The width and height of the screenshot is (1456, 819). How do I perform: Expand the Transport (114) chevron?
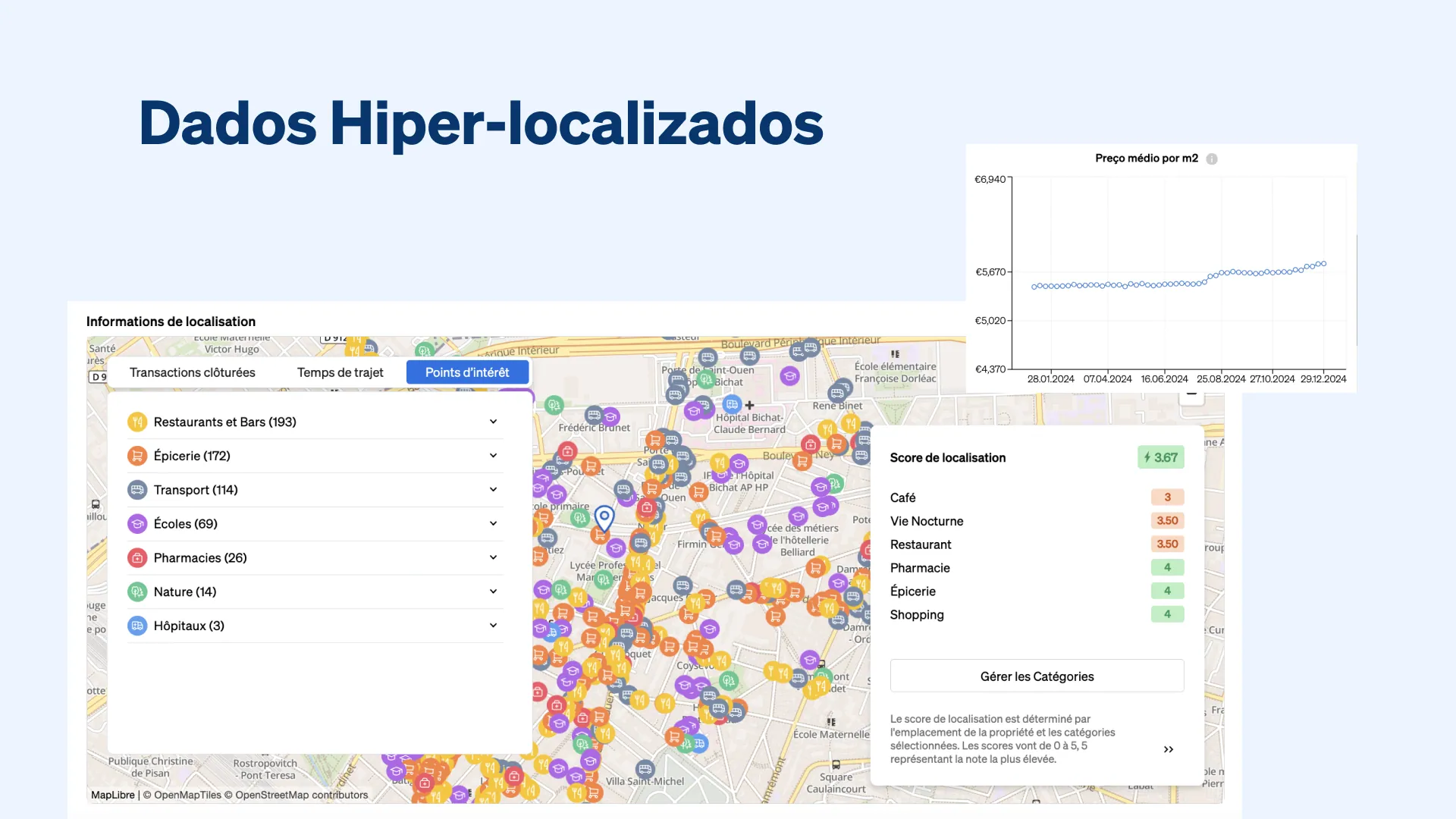[x=493, y=490]
